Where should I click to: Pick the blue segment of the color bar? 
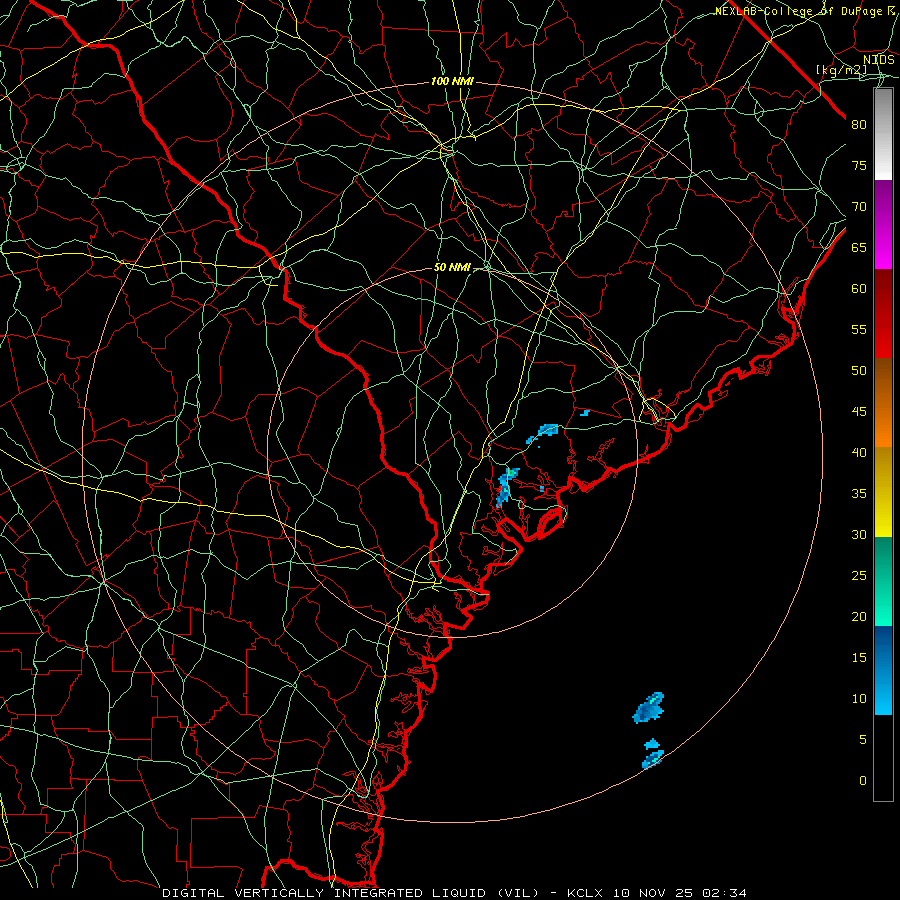coord(883,670)
